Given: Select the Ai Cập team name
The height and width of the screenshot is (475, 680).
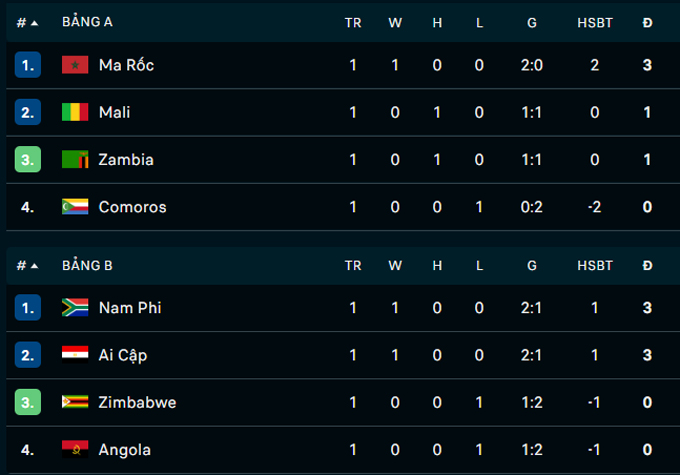Looking at the screenshot, I should (x=123, y=355).
